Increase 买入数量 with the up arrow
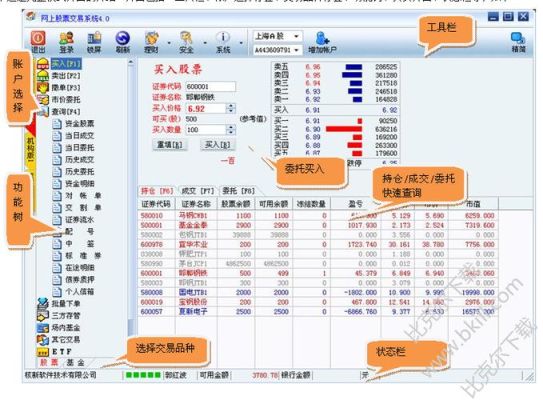 (x=231, y=127)
